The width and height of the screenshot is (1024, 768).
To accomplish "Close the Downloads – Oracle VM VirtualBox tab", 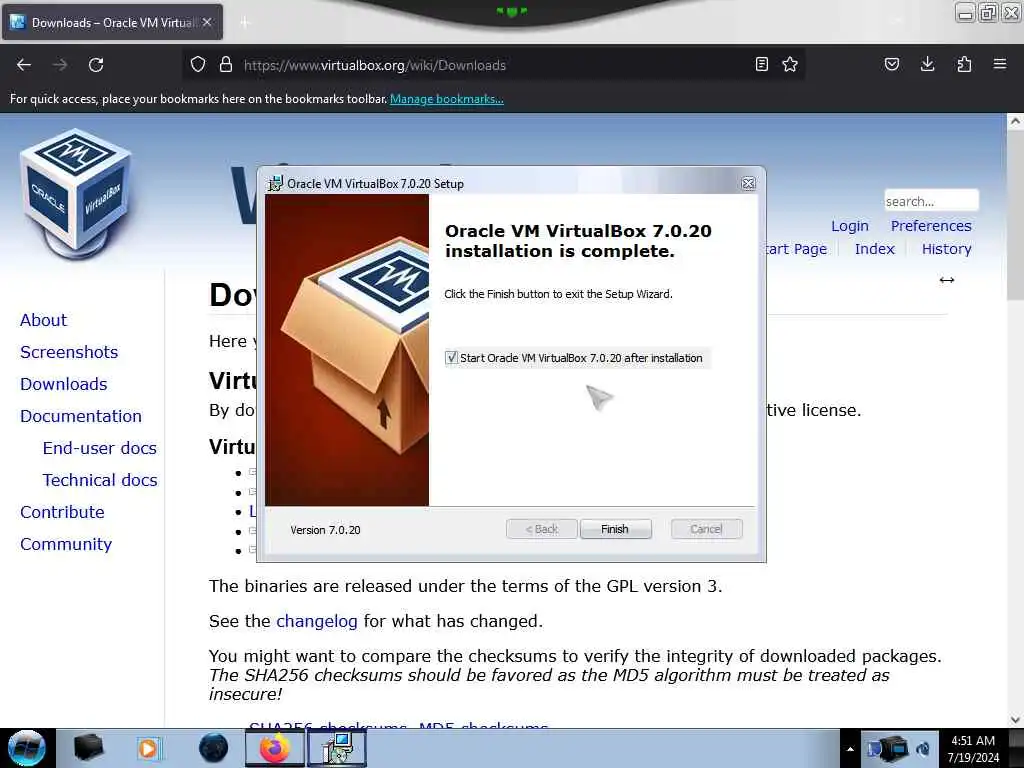I will tap(207, 22).
